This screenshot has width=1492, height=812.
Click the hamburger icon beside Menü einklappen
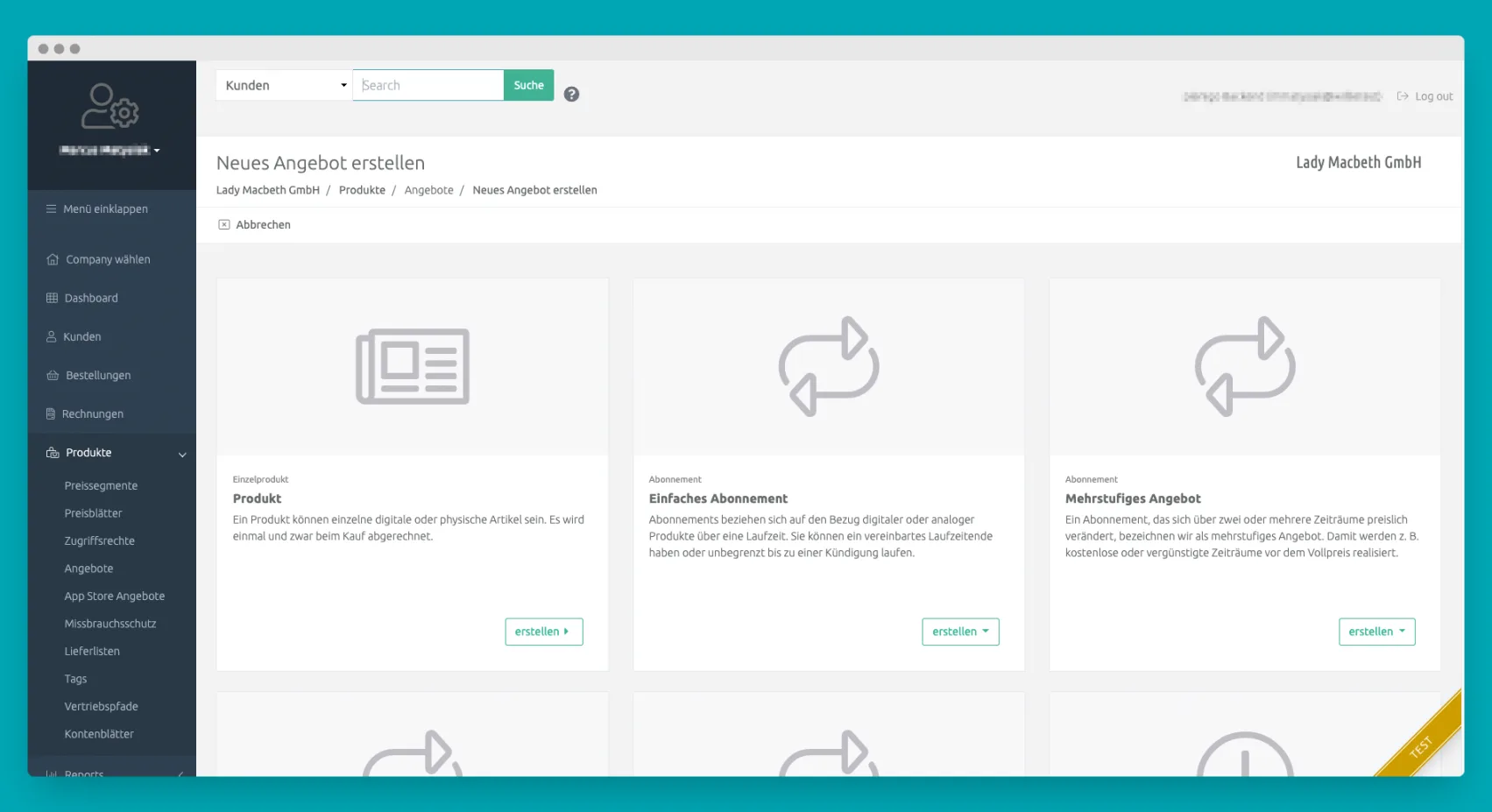[x=52, y=209]
